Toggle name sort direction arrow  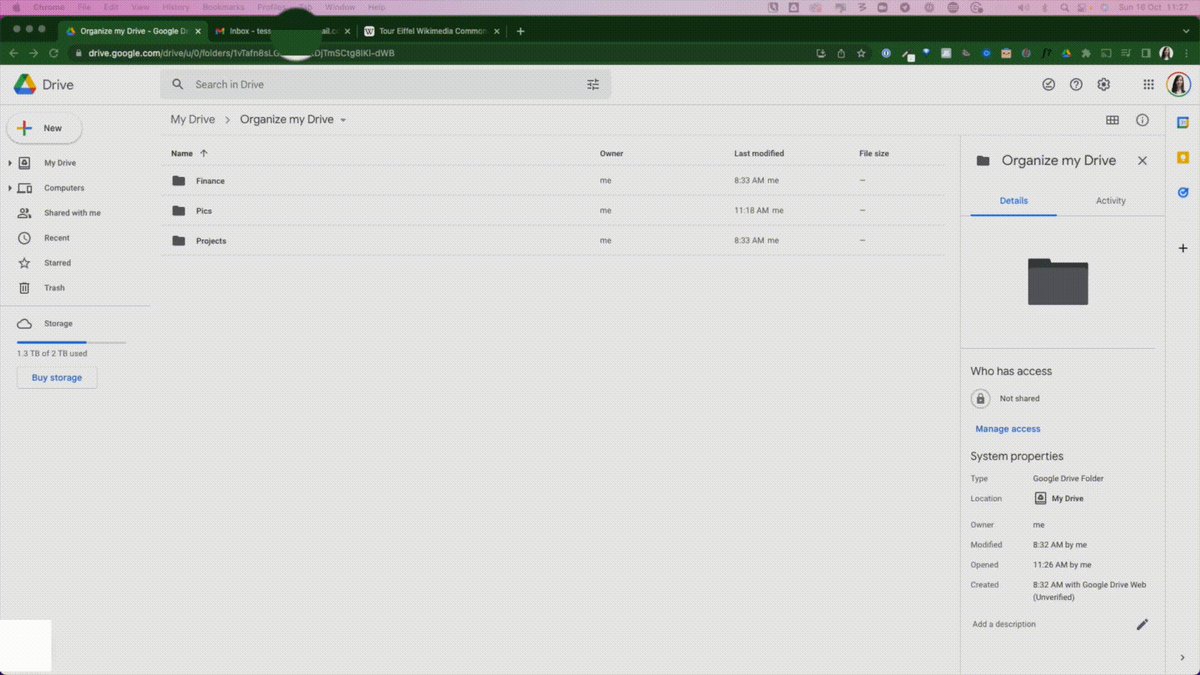tap(204, 154)
